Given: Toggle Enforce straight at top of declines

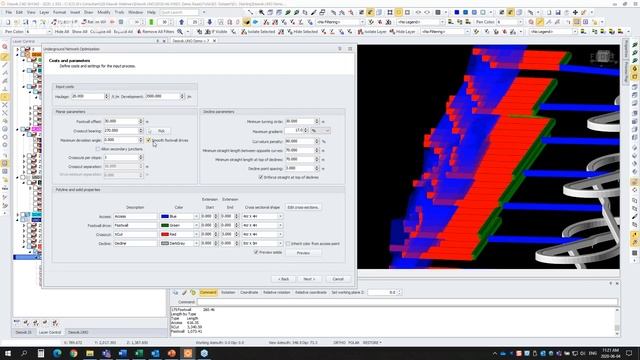Looking at the screenshot, I should pos(261,178).
